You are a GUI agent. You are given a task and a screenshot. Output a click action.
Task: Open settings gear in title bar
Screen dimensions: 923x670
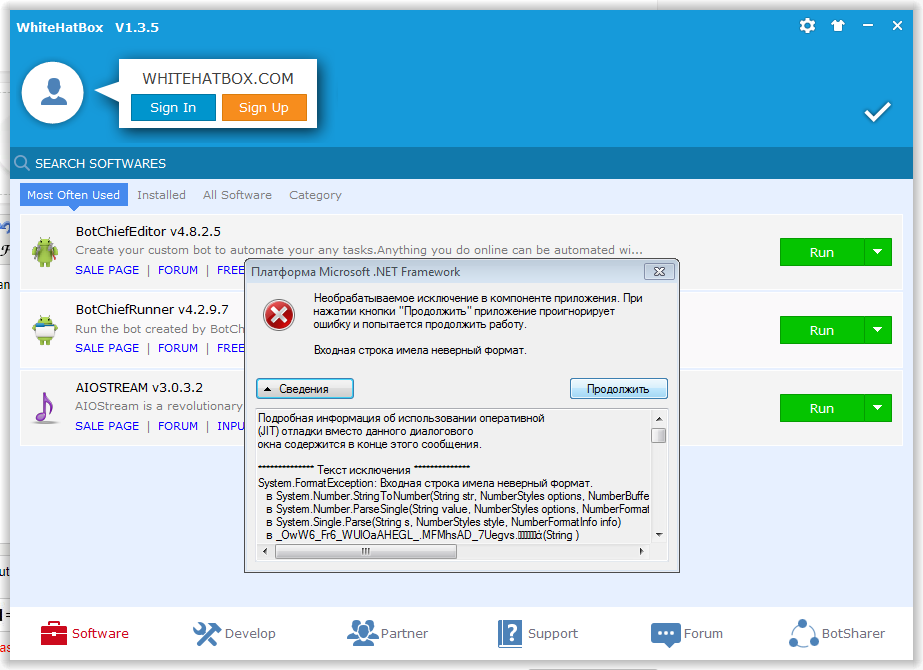(807, 26)
